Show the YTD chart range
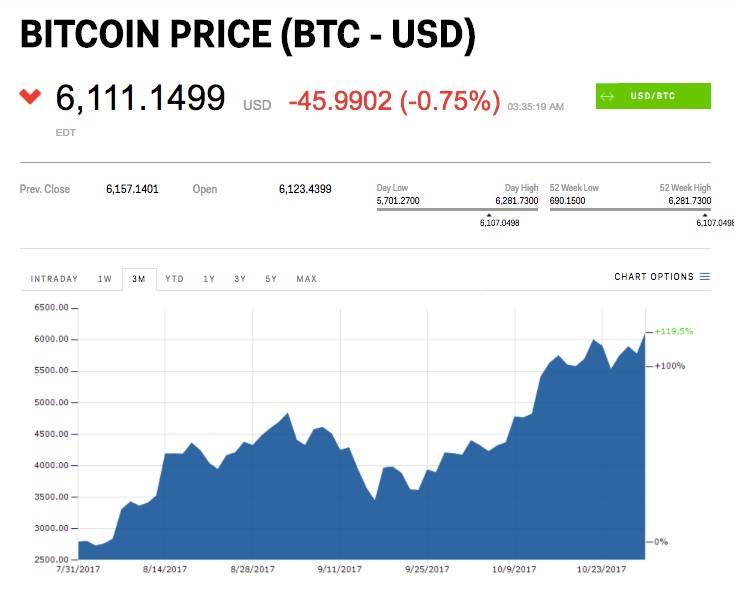 (x=174, y=279)
